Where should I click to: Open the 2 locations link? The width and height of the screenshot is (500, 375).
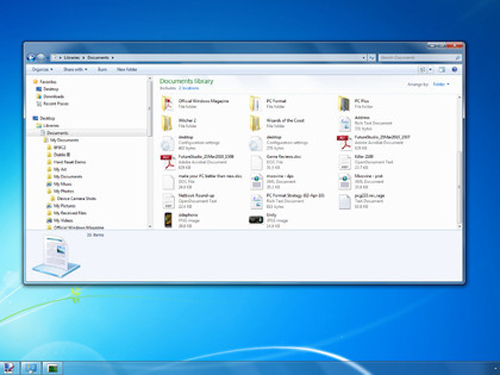pos(189,88)
